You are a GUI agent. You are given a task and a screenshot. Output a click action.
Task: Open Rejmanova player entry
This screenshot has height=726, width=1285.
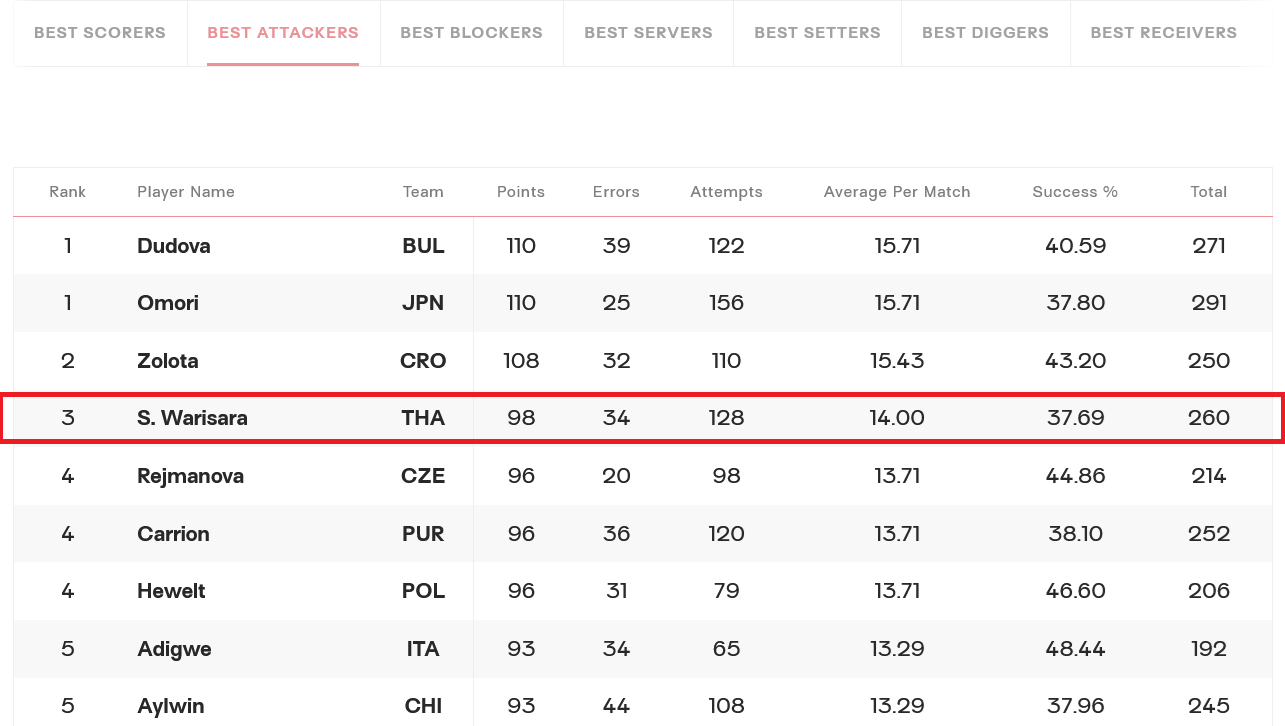190,476
